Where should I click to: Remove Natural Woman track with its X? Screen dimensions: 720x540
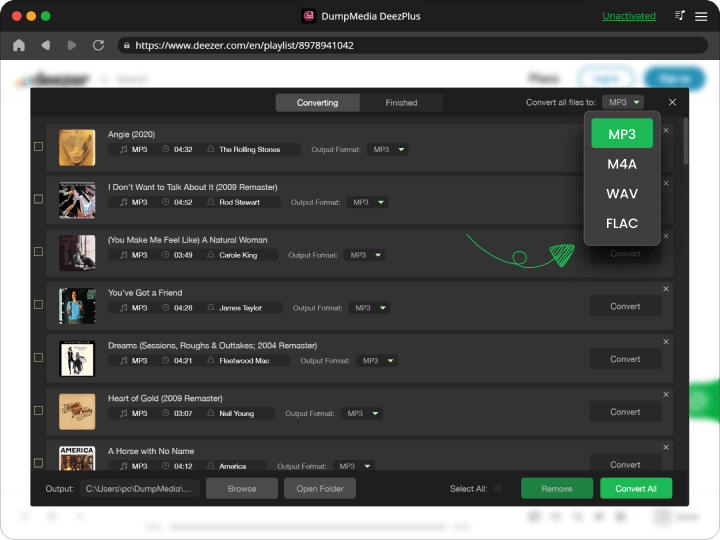[666, 236]
